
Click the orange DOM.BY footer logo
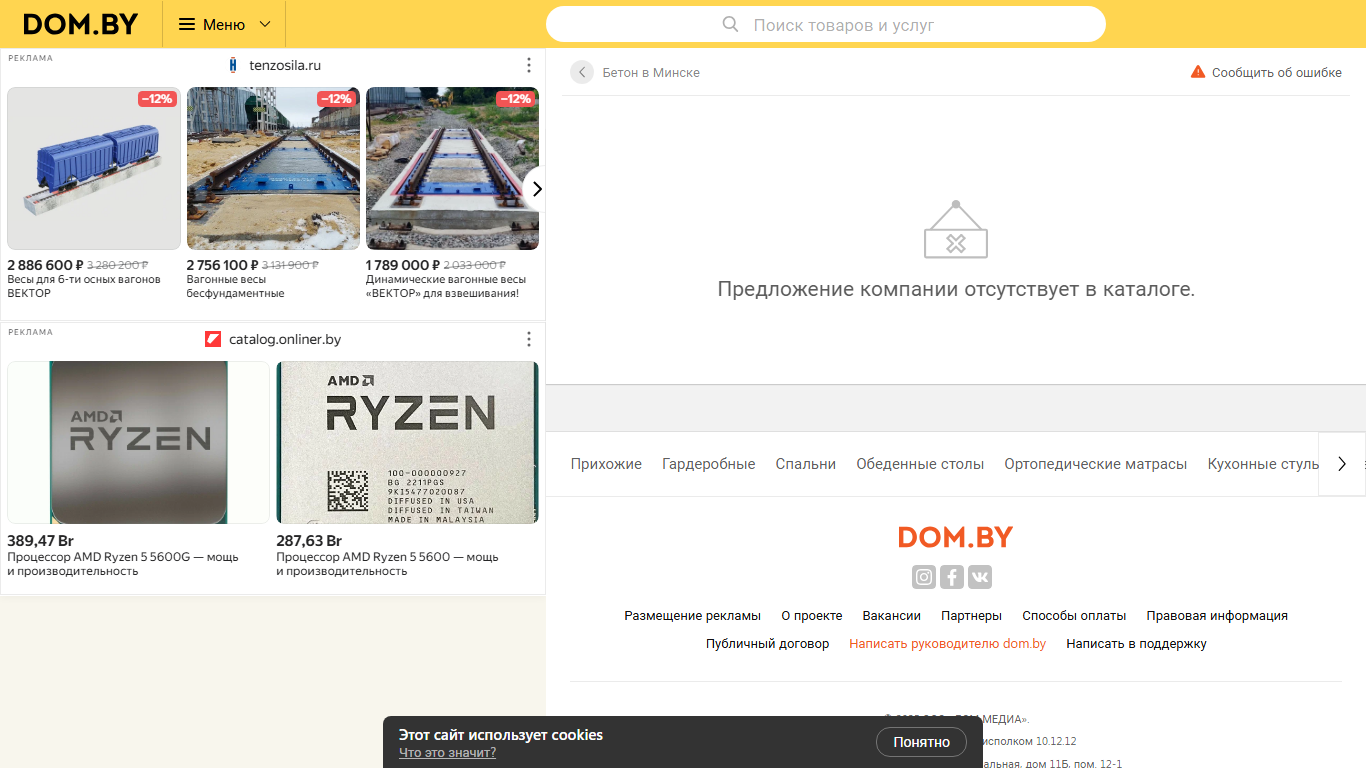[955, 537]
